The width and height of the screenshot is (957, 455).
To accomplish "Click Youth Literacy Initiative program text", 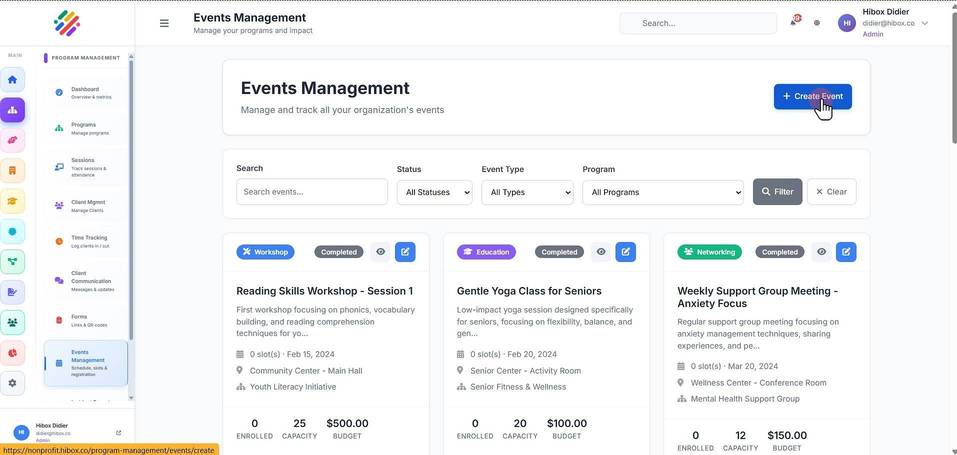I will click(293, 387).
